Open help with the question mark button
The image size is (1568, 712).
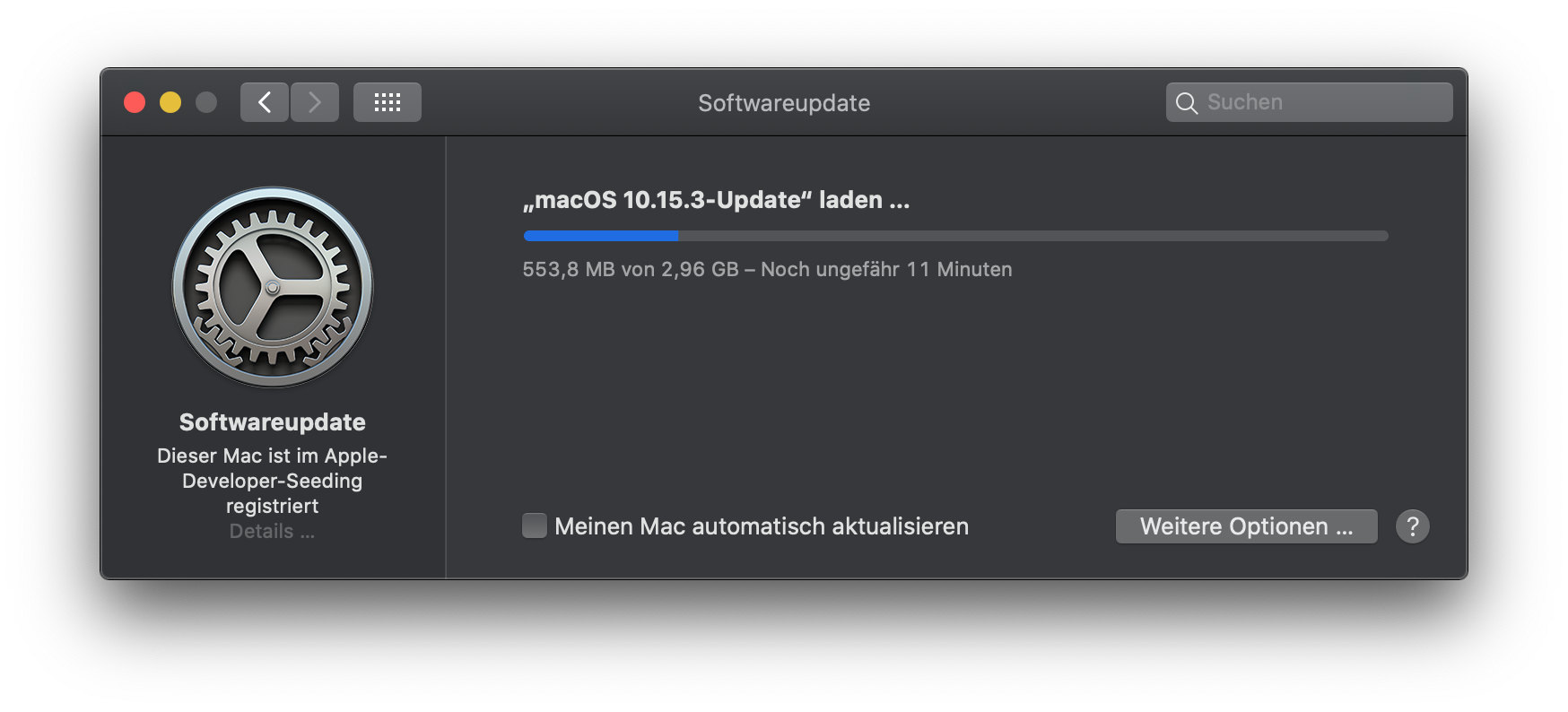pos(1412,526)
